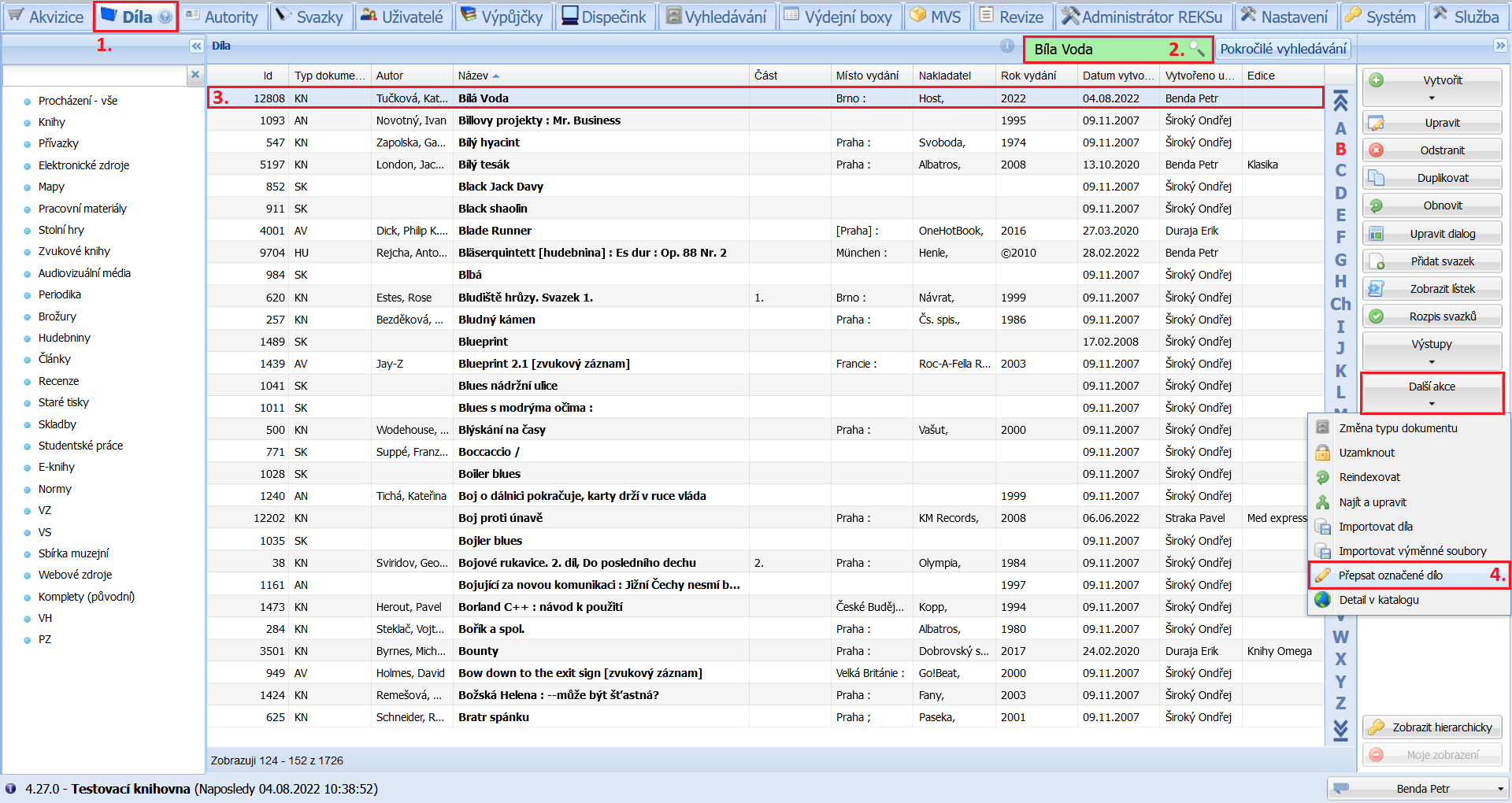Select Studentské práce category
This screenshot has width=1512, height=803.
pos(80,446)
